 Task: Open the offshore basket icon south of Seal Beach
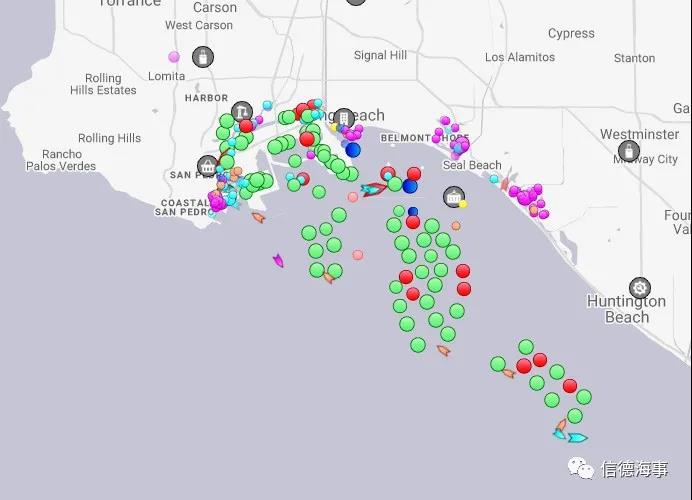454,197
